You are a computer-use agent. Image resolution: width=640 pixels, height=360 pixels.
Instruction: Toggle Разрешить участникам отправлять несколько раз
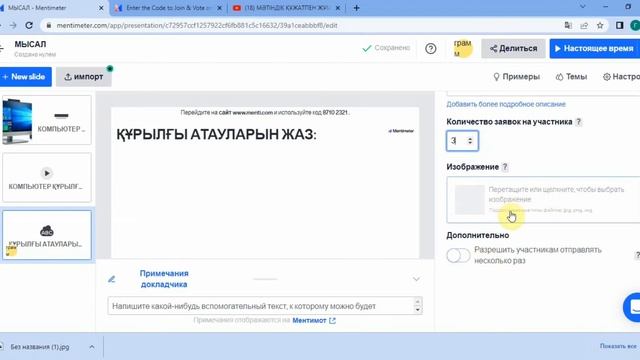click(x=458, y=256)
